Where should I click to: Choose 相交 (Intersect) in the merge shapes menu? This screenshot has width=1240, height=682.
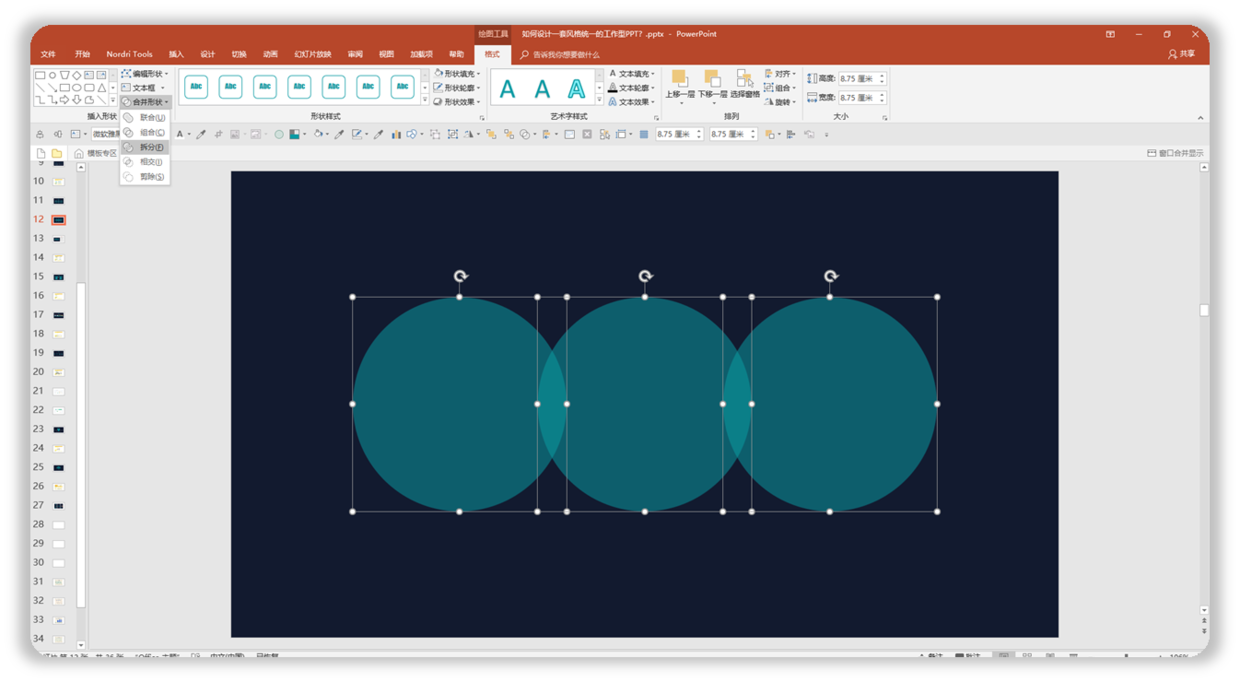[x=145, y=162]
